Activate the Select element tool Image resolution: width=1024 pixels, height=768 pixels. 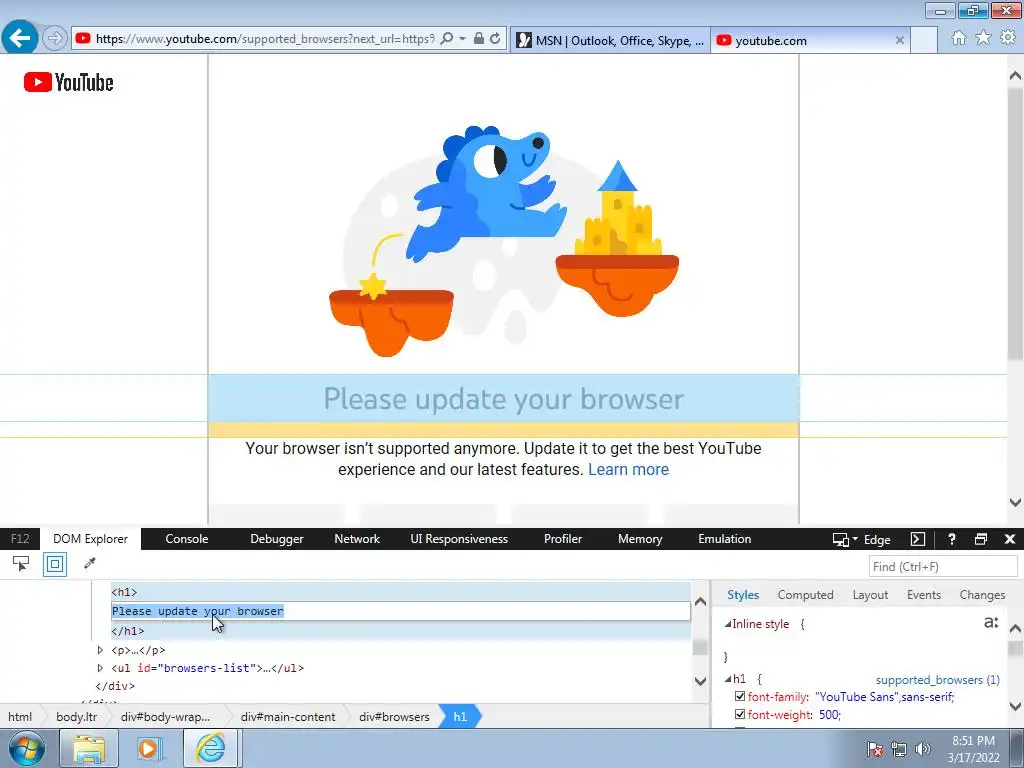(21, 564)
